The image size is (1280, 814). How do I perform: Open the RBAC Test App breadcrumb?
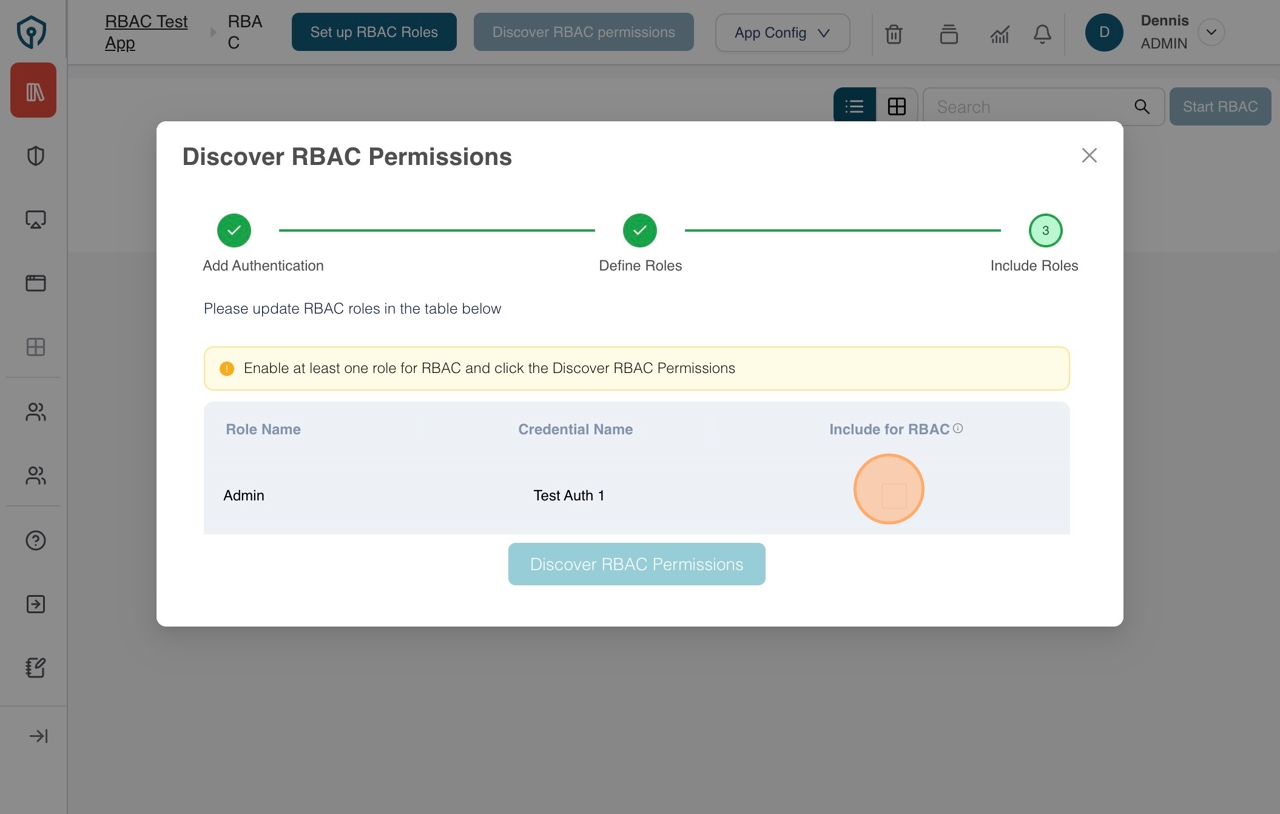(x=145, y=31)
